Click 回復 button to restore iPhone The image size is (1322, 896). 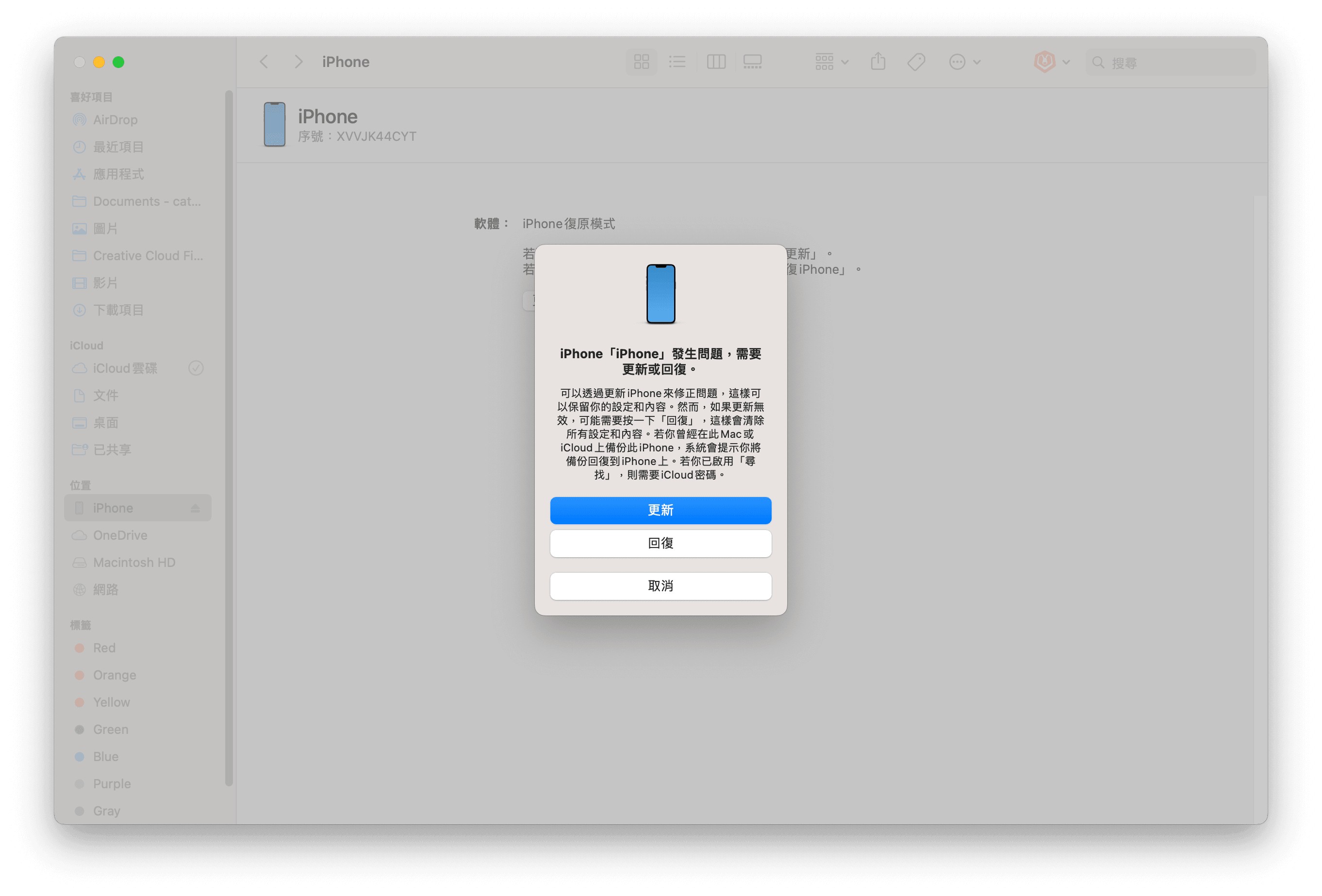(x=661, y=543)
